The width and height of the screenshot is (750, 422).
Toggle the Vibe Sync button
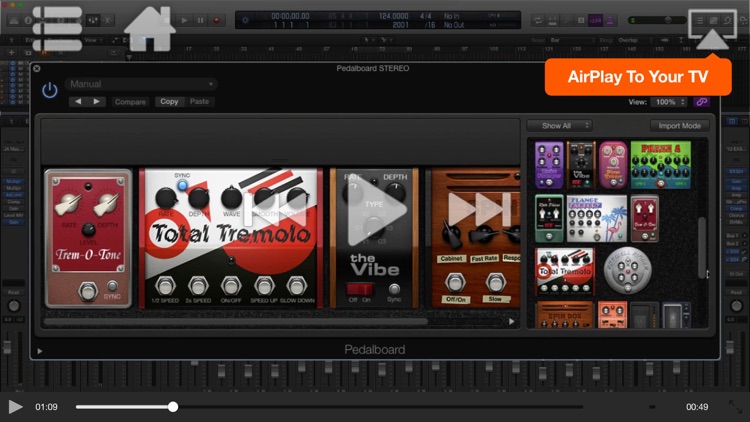[394, 289]
